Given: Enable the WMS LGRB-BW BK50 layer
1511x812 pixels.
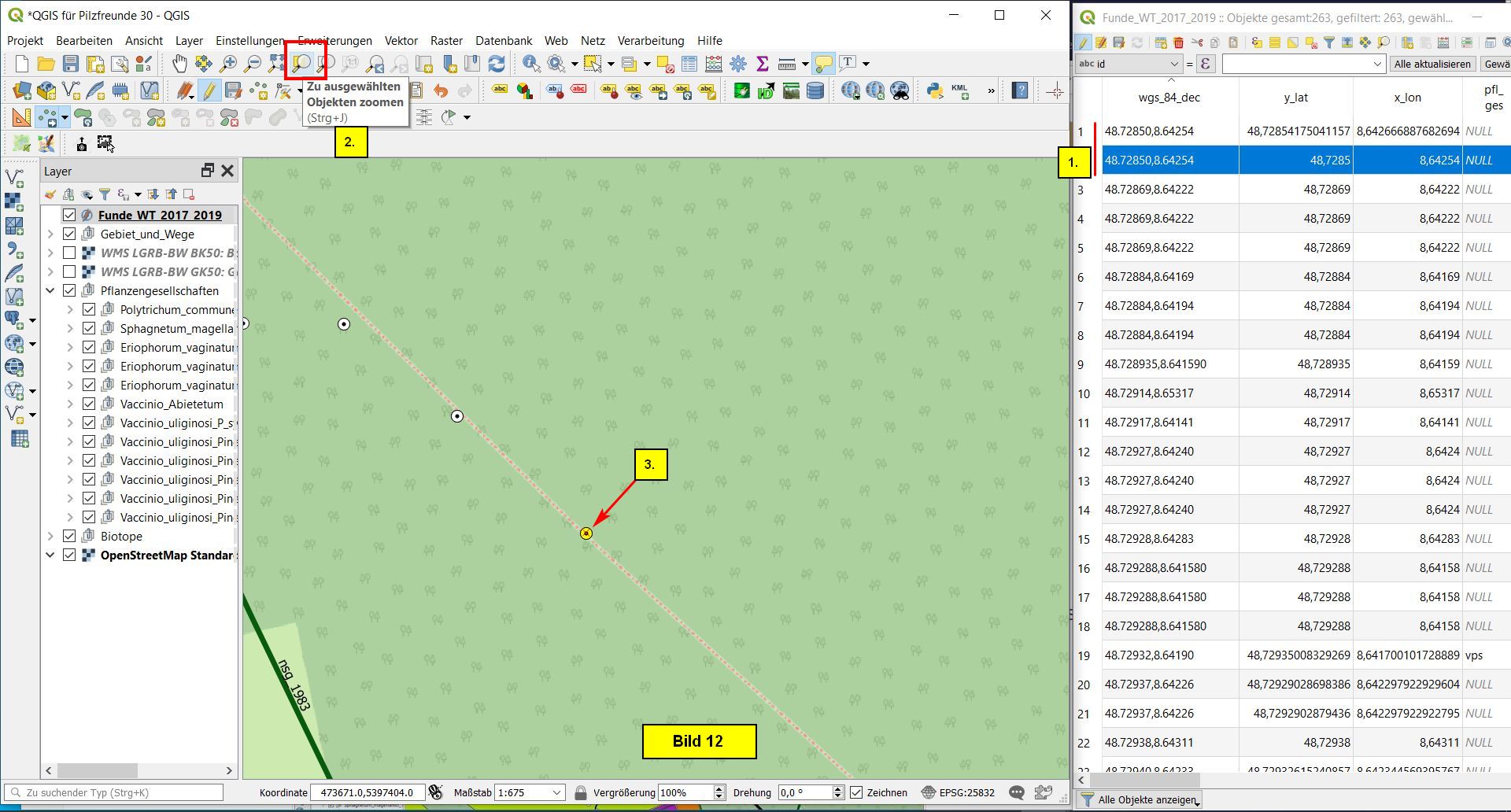Looking at the screenshot, I should (69, 253).
